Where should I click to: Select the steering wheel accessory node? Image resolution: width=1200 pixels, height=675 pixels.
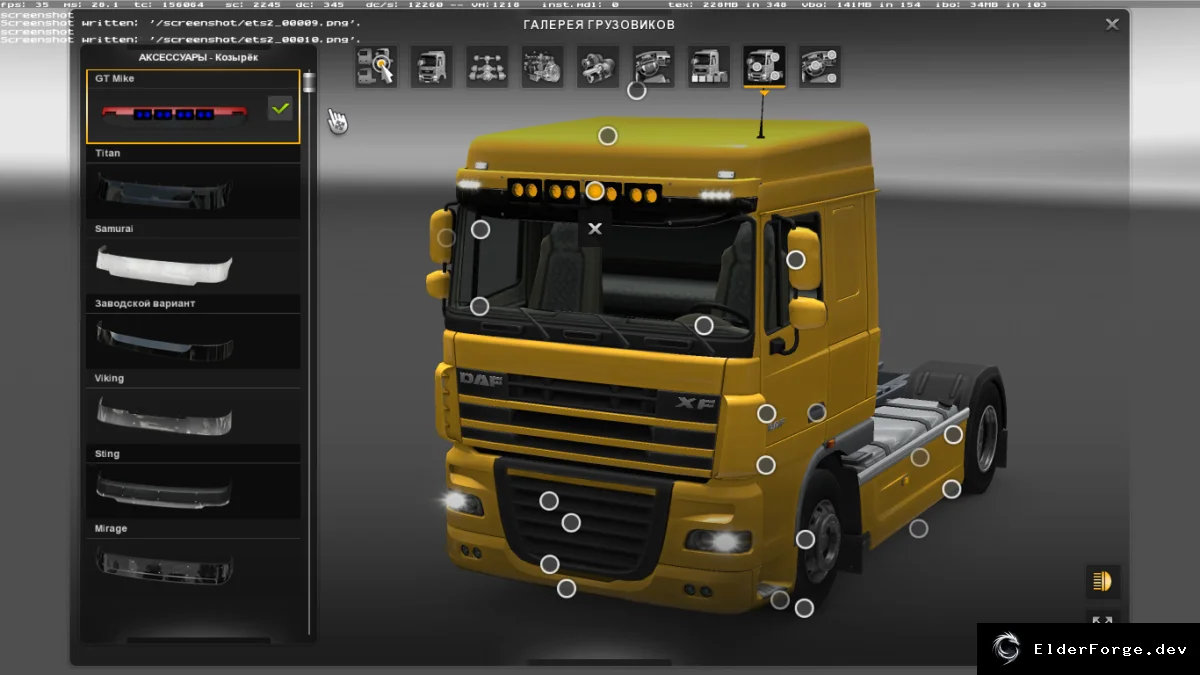pos(704,325)
